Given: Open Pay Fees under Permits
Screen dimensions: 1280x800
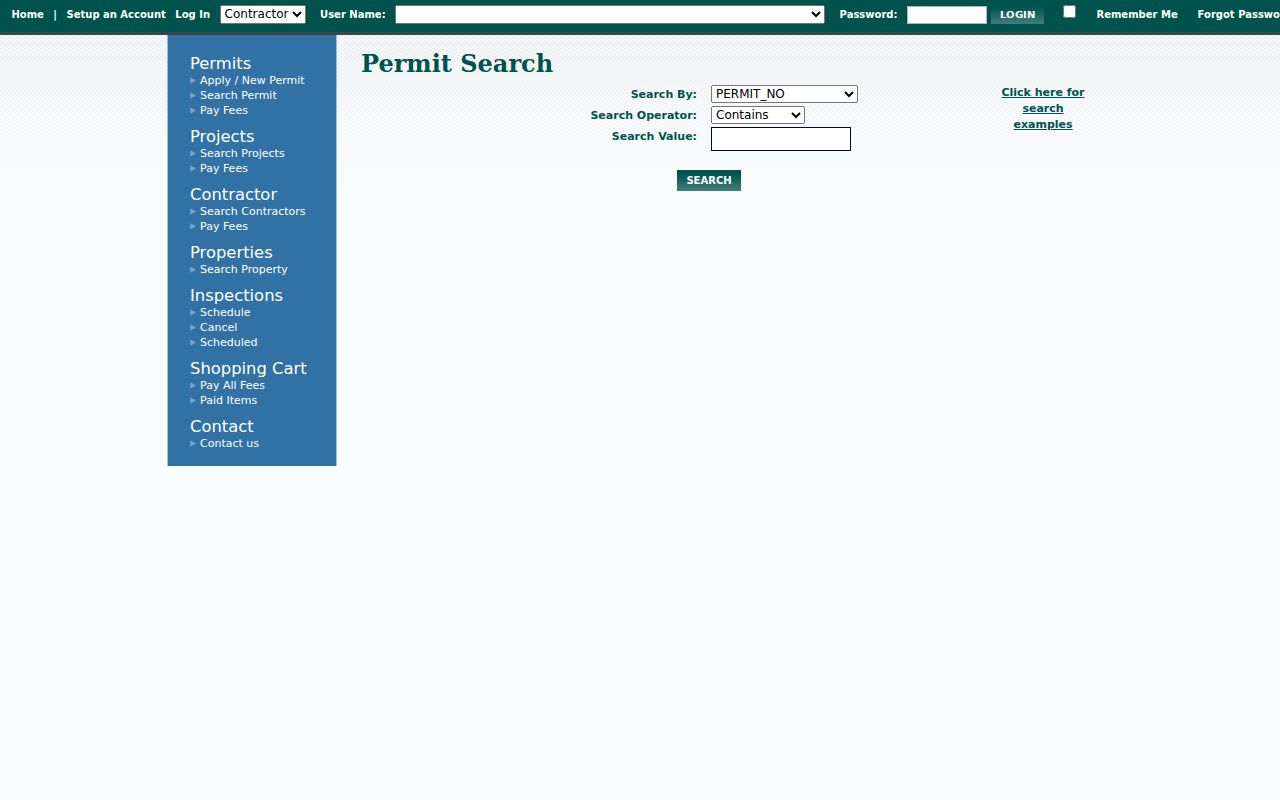Looking at the screenshot, I should point(224,110).
